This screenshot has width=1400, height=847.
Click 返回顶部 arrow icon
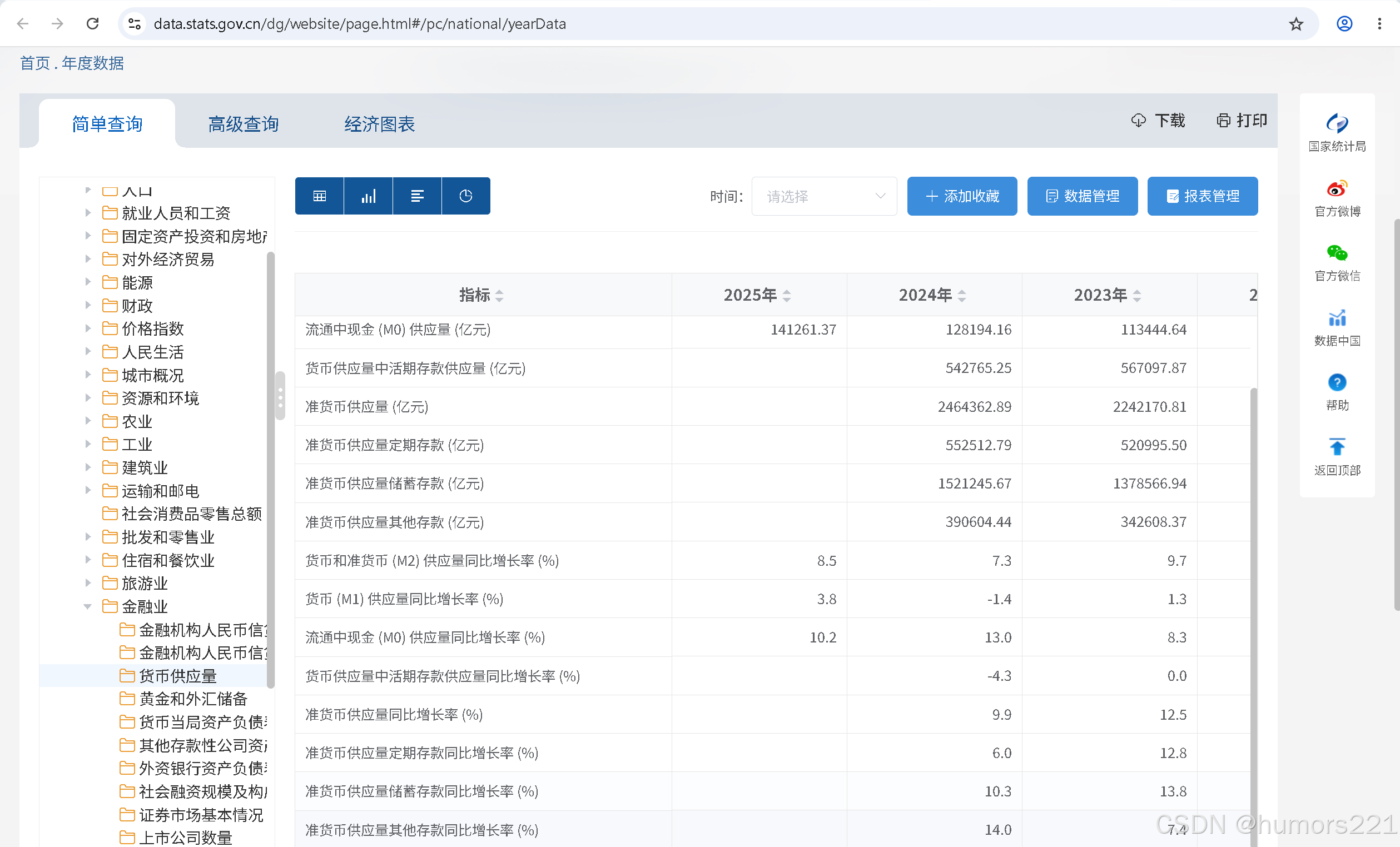click(x=1337, y=447)
